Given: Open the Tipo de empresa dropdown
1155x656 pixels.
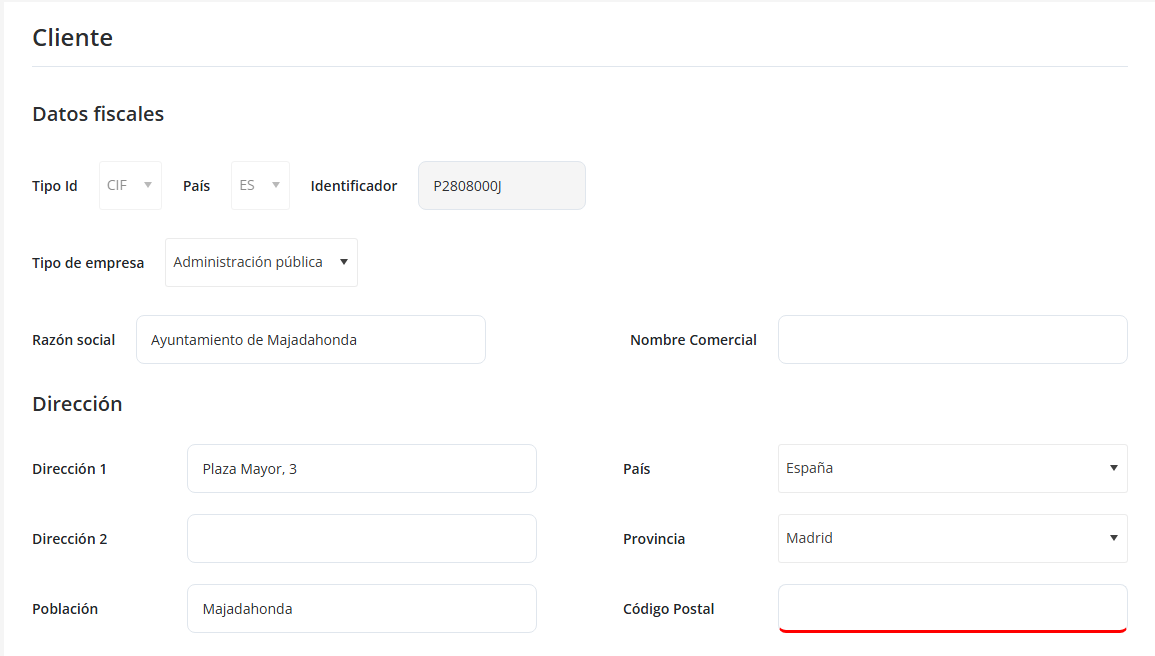Looking at the screenshot, I should (261, 262).
